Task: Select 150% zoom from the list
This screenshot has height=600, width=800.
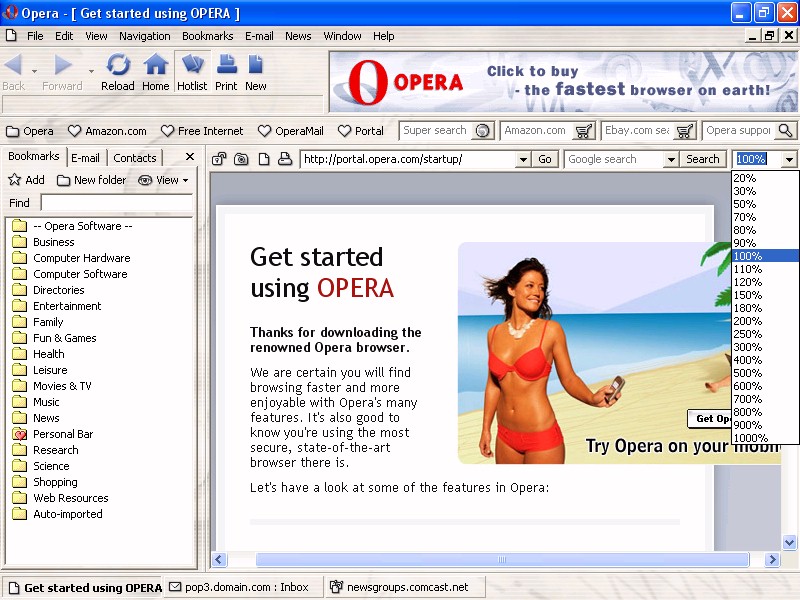Action: pos(765,295)
